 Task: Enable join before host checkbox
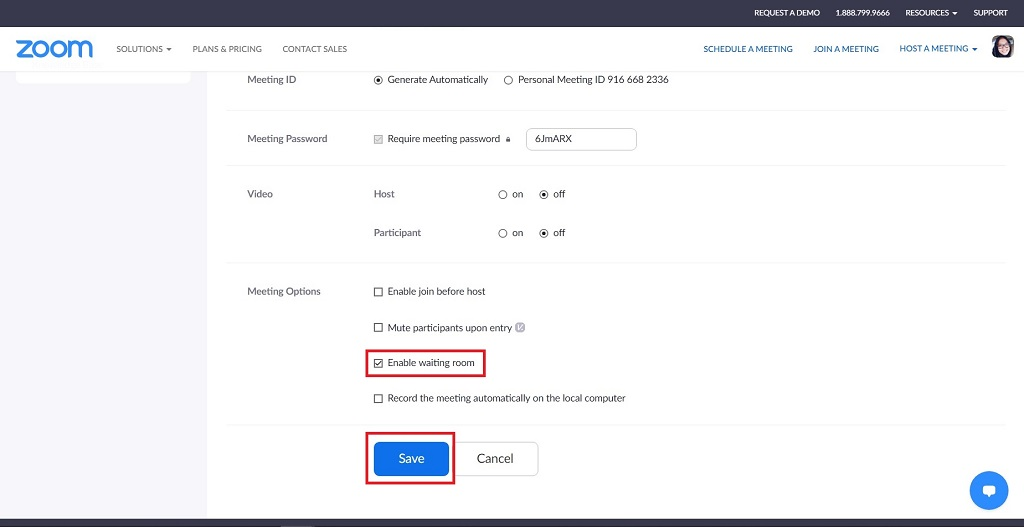378,292
